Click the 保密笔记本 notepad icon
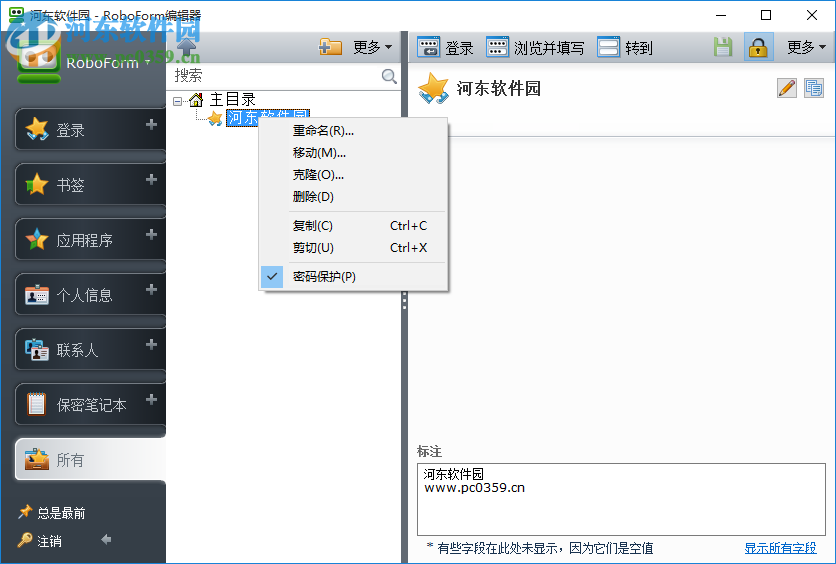 tap(37, 404)
